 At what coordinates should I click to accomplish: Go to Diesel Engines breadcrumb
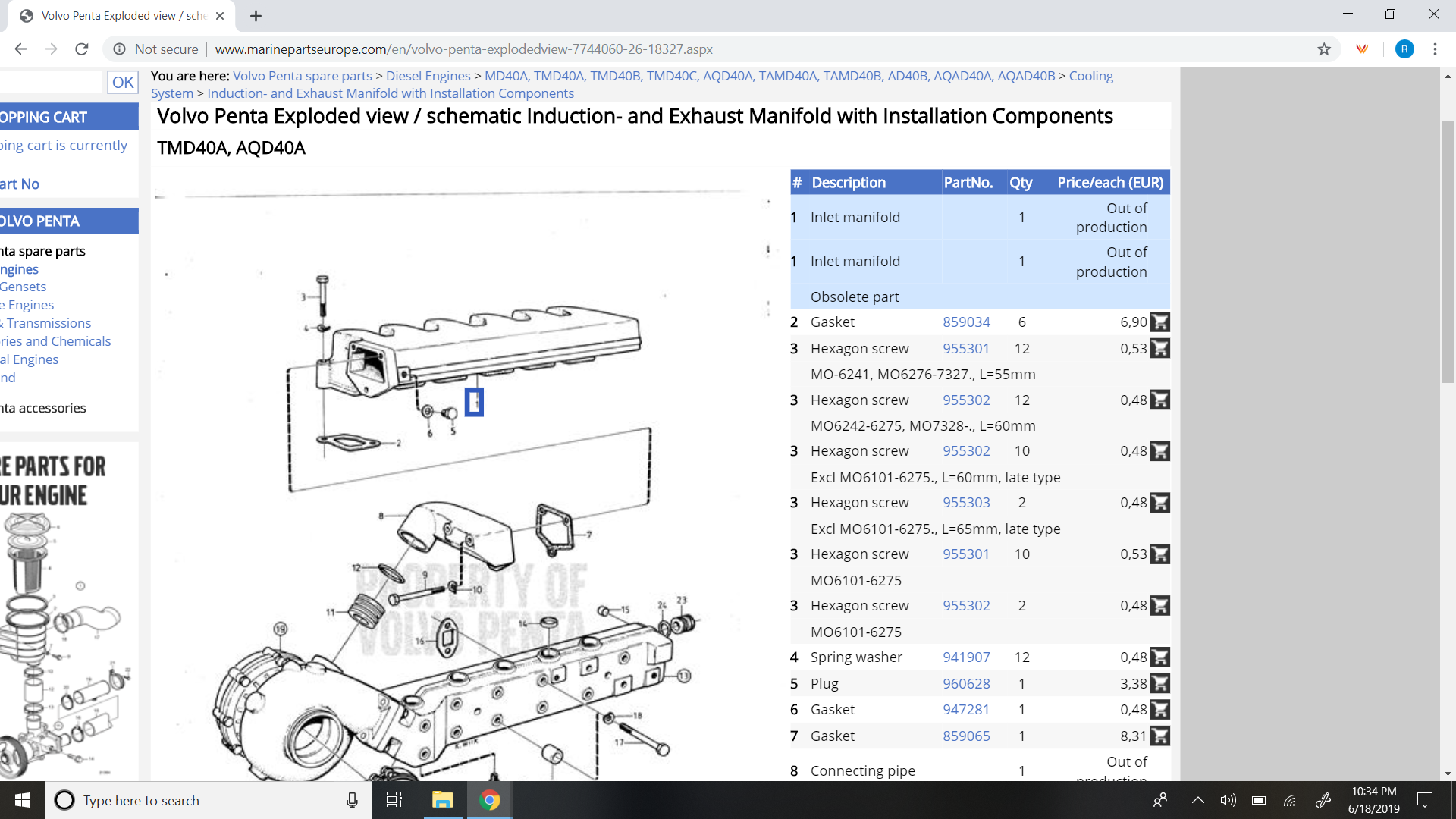point(428,76)
